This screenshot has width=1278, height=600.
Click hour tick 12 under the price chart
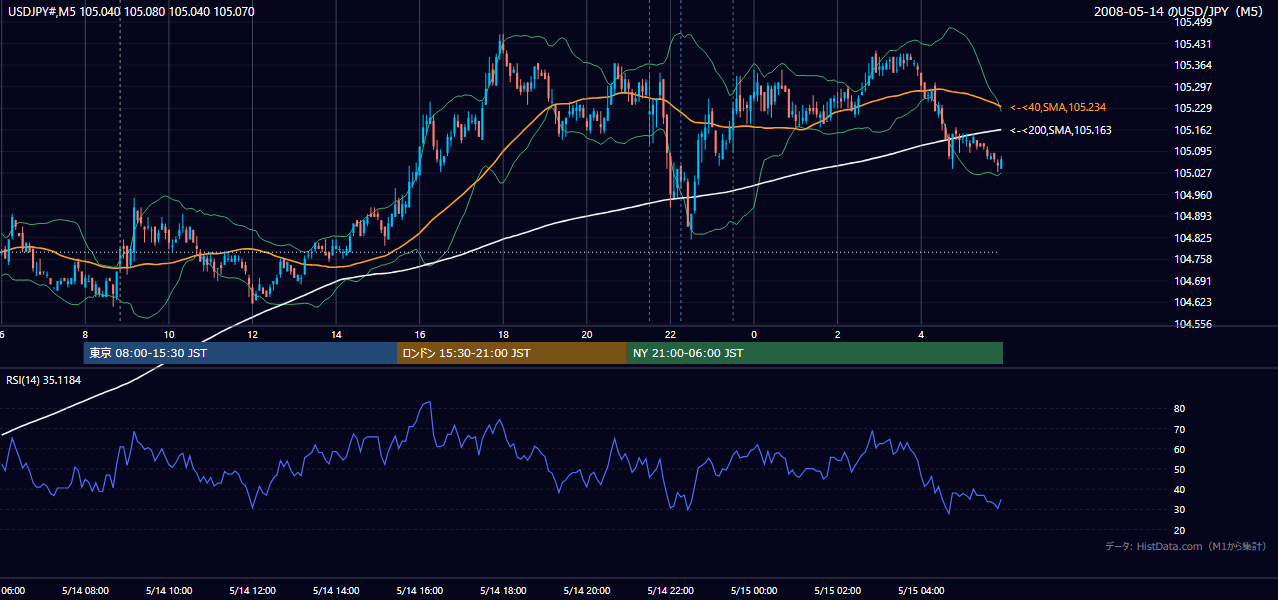(252, 334)
